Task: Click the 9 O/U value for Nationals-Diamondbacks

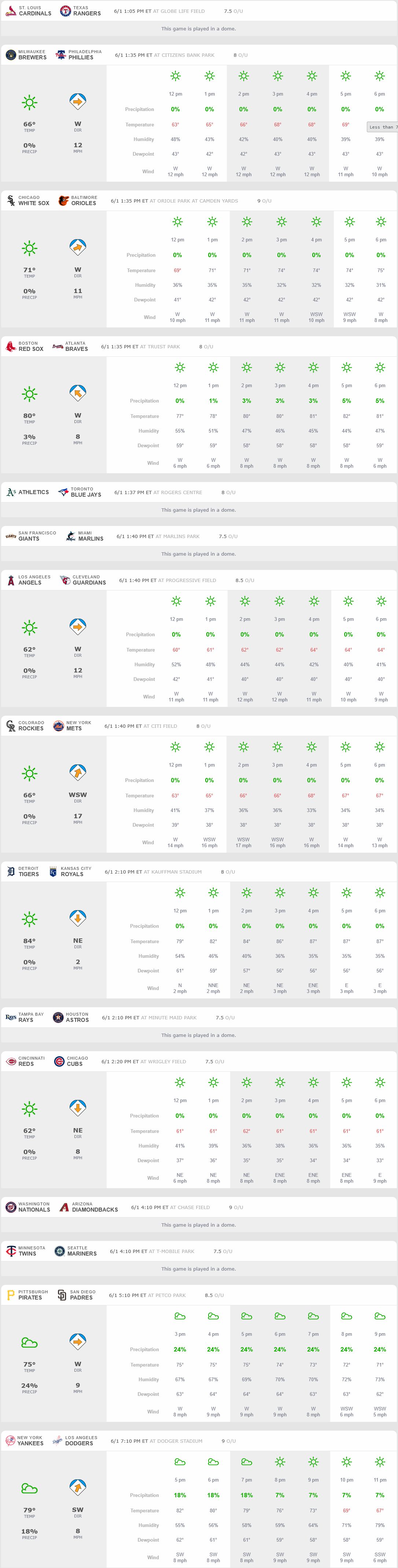Action: (x=236, y=1207)
